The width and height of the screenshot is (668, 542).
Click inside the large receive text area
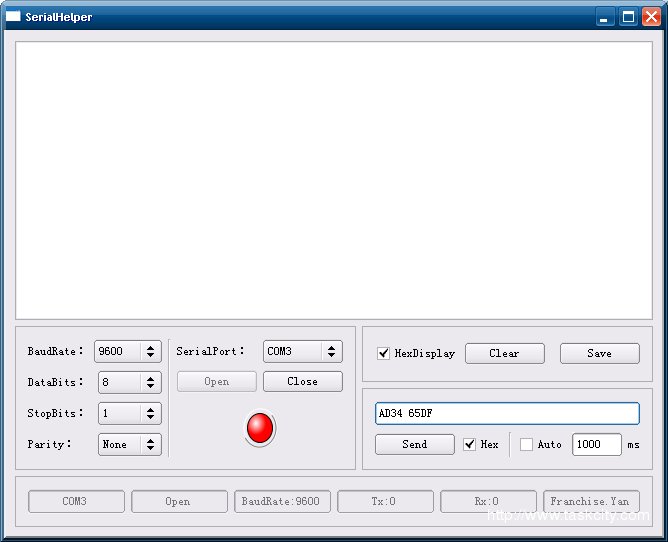pyautogui.click(x=333, y=180)
